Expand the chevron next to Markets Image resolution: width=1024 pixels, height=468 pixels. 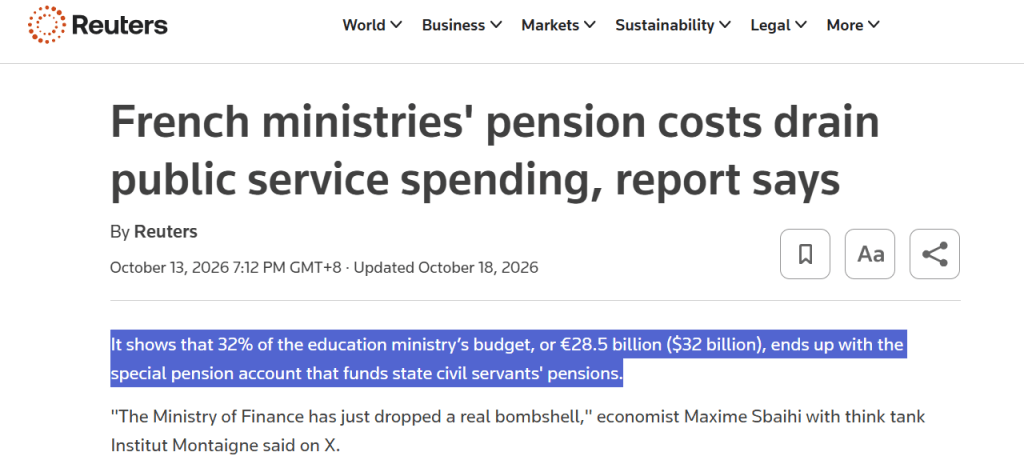[590, 25]
